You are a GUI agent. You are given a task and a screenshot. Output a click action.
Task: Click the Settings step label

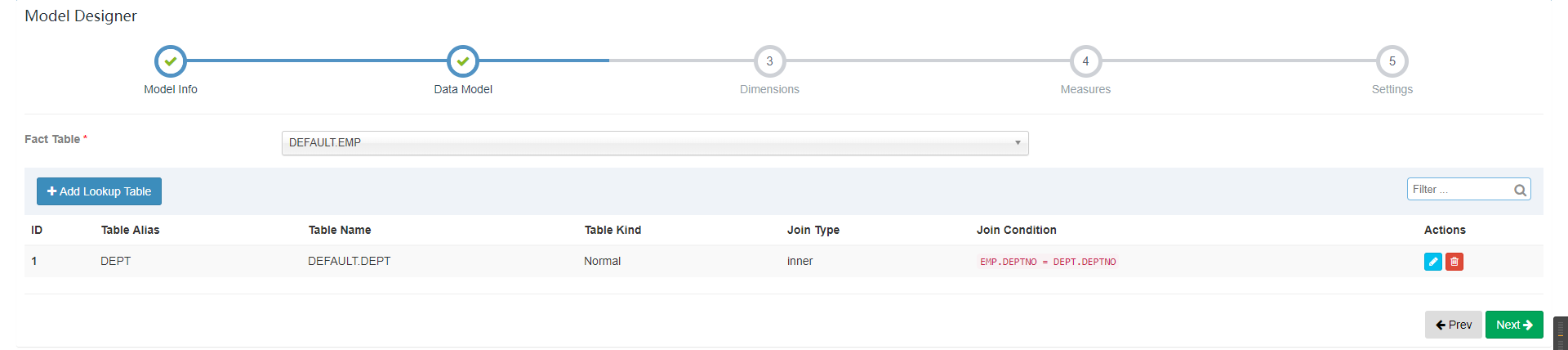tap(1392, 89)
